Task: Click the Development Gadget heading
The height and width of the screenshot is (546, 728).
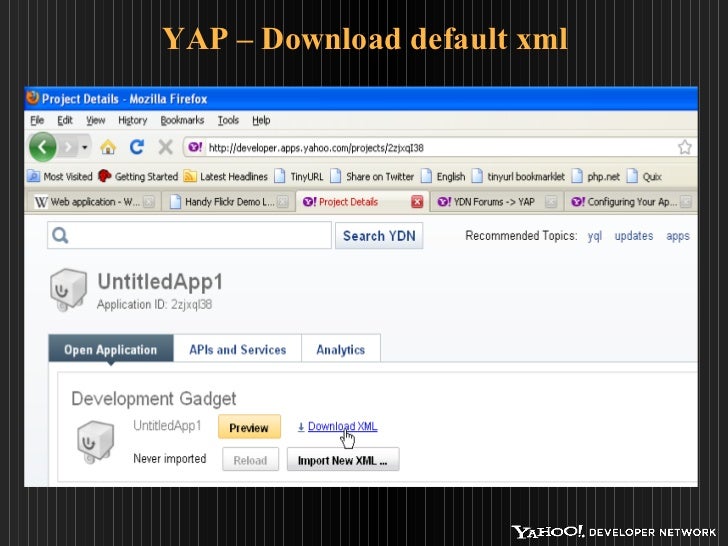Action: point(154,399)
